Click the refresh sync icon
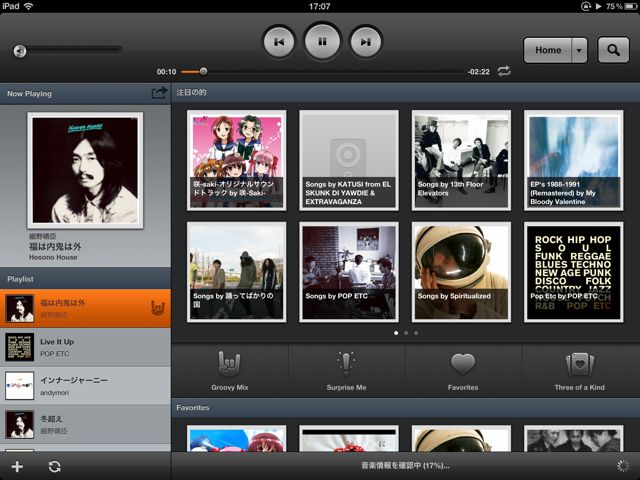This screenshot has width=640, height=480. tap(55, 467)
